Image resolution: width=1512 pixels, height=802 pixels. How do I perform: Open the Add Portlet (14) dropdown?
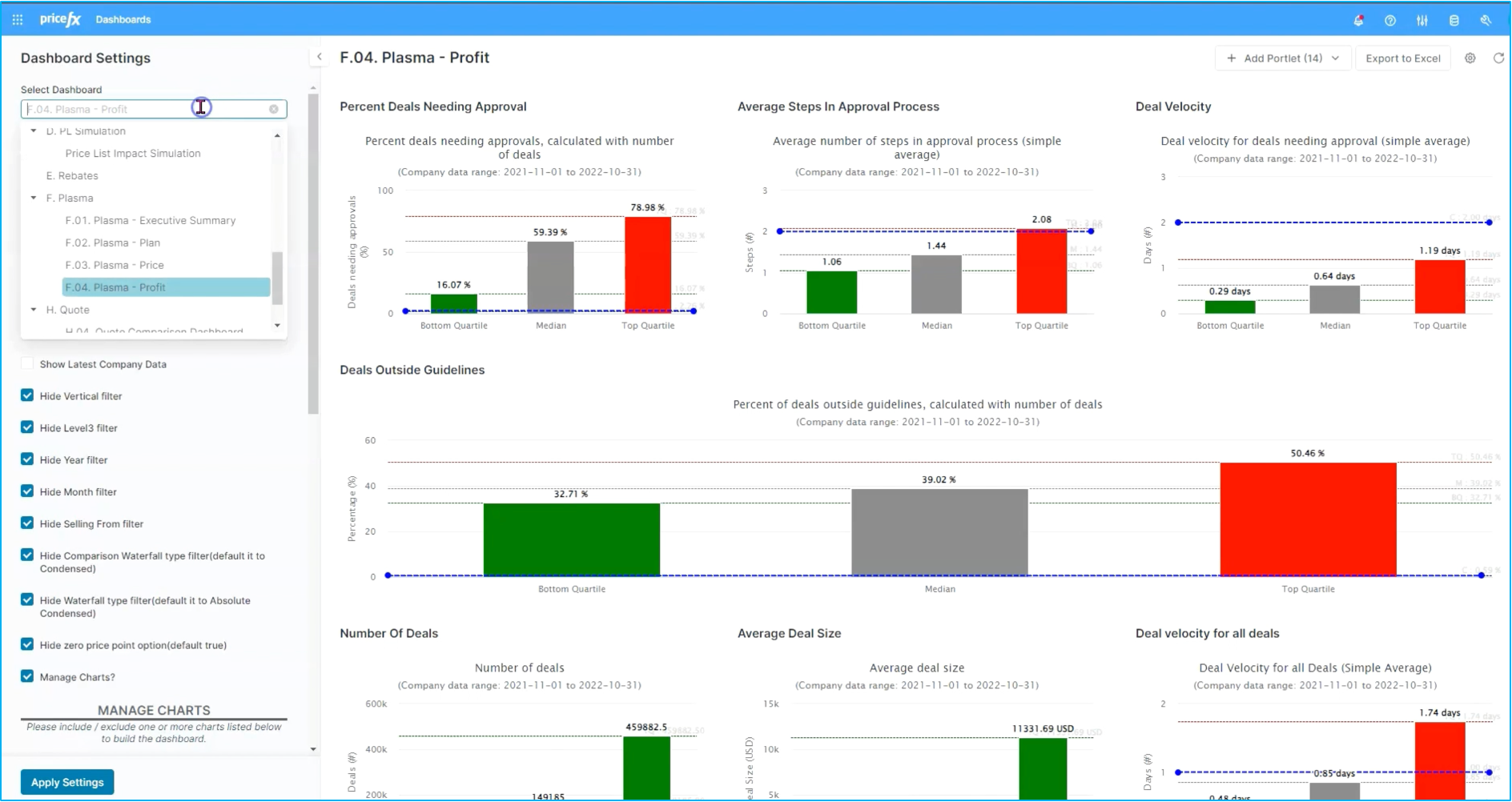[x=1283, y=58]
